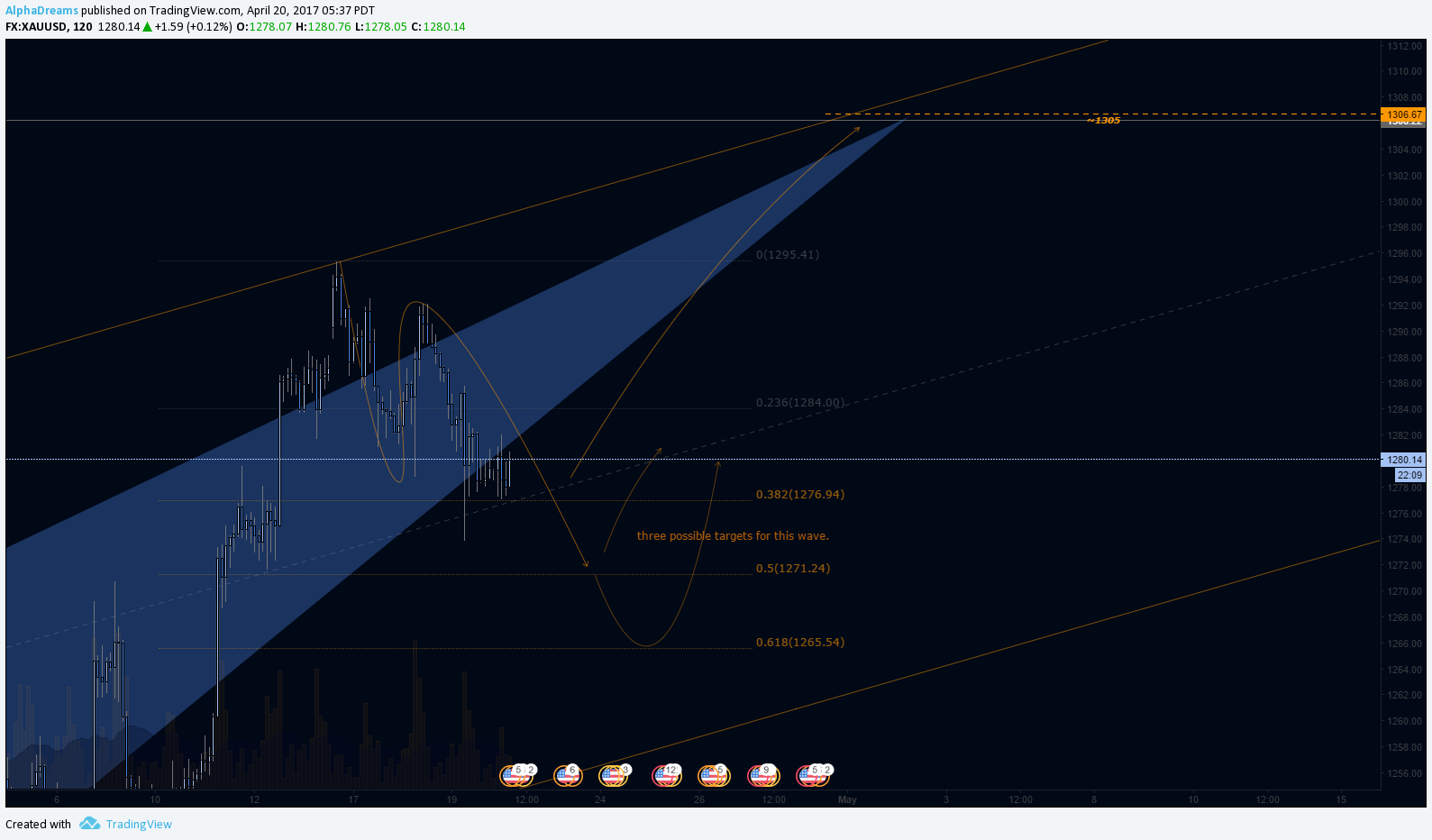Select the 'three possible targets for this wave.' note
Screen dimensions: 1432x840
[x=733, y=535]
